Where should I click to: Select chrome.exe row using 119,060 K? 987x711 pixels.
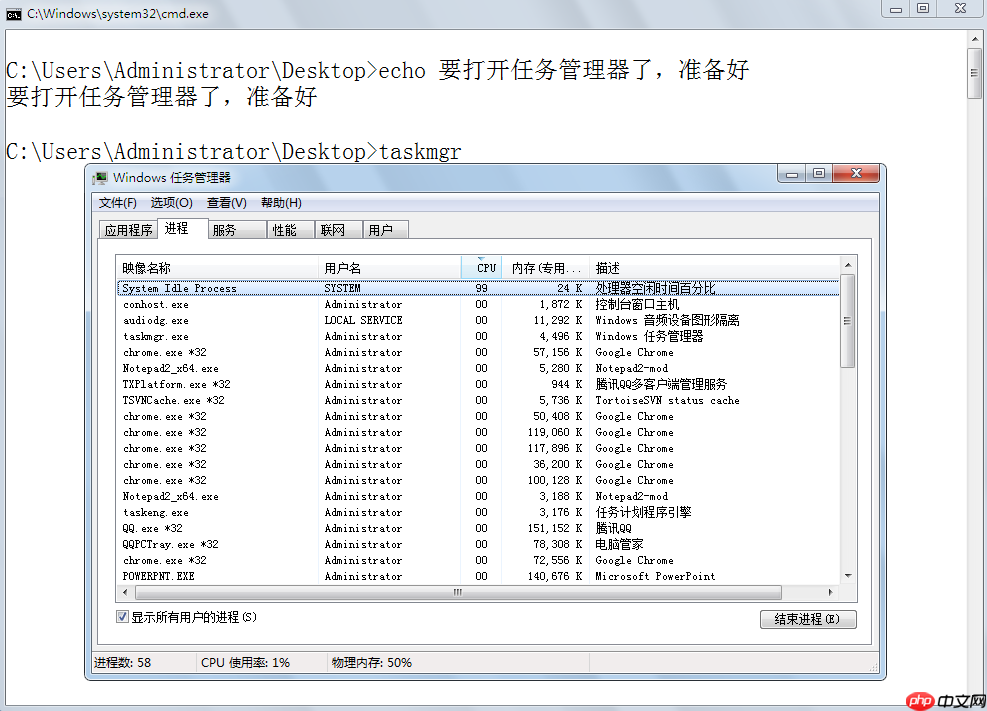(x=478, y=432)
